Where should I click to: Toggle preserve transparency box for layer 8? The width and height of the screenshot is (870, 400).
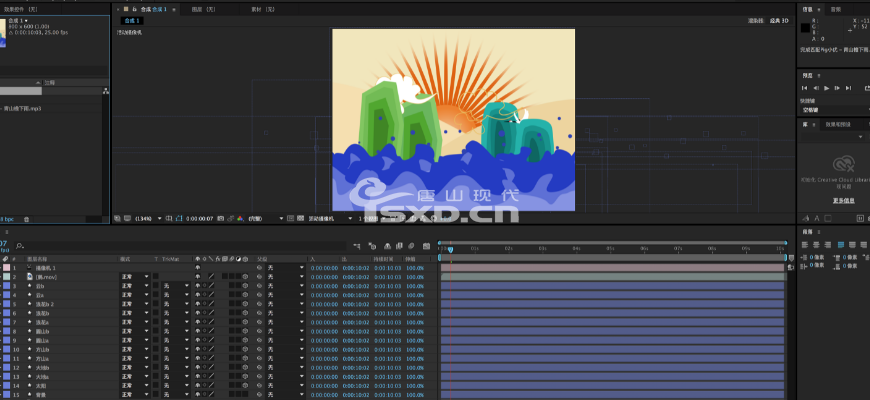[x=156, y=331]
